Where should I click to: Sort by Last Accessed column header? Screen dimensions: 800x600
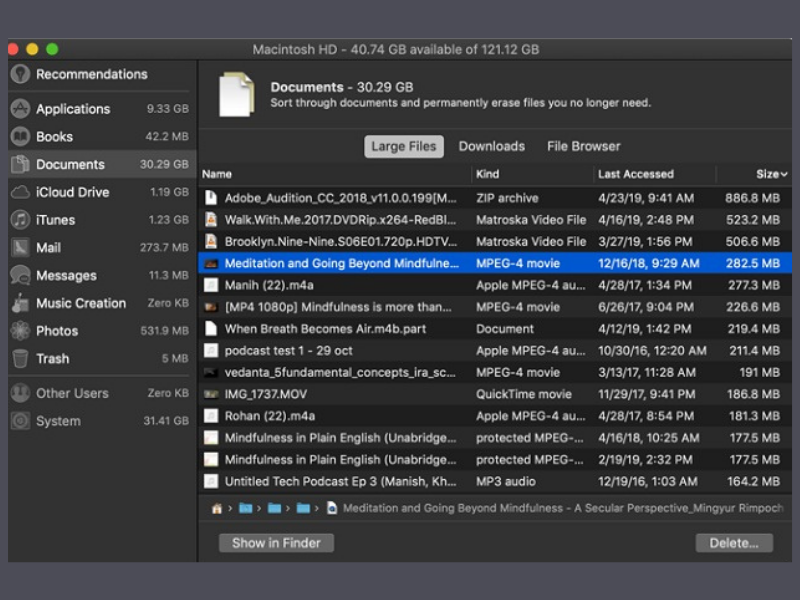click(636, 174)
